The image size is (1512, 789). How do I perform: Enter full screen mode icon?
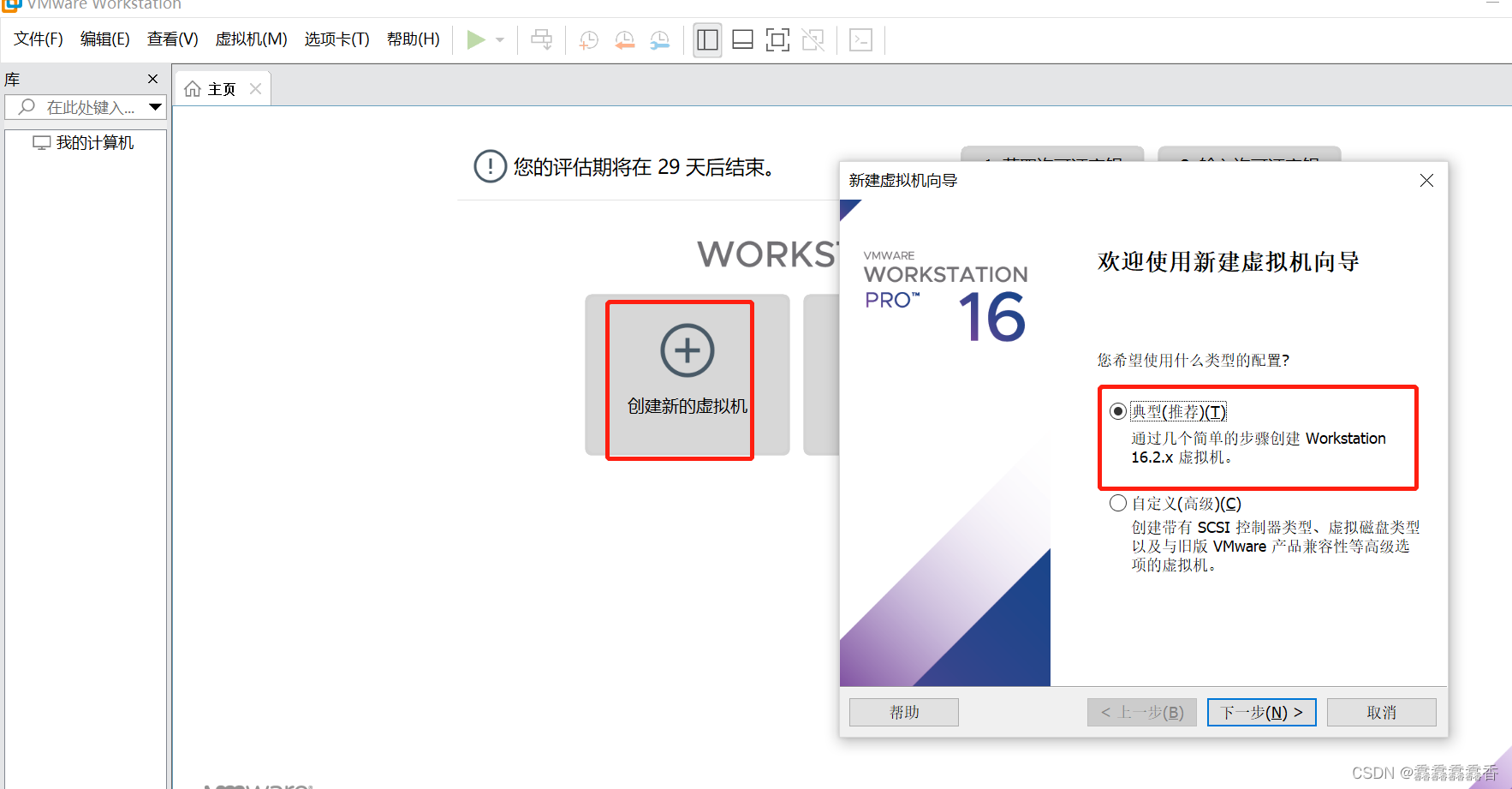777,39
